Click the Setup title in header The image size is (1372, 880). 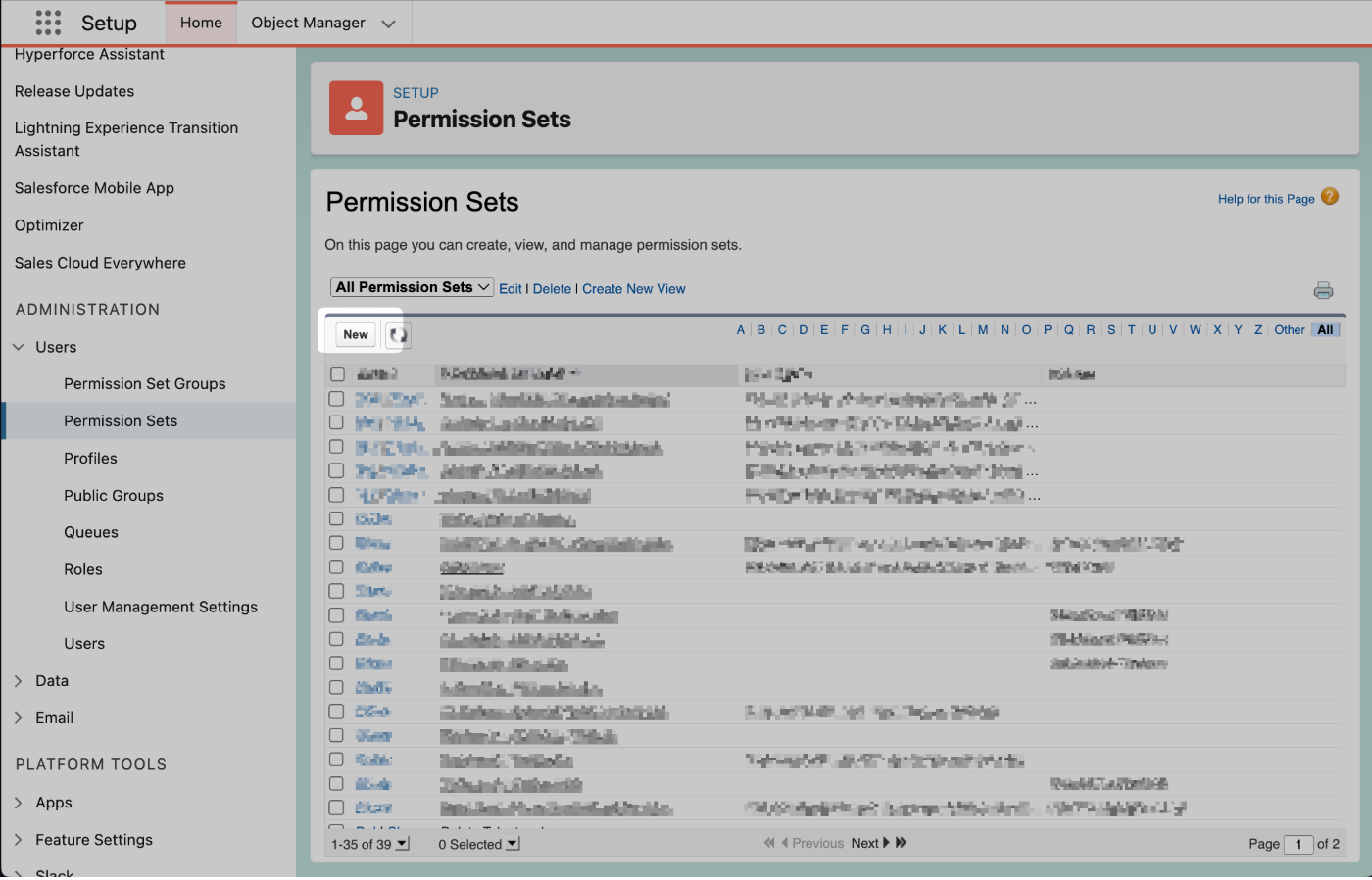click(x=109, y=23)
